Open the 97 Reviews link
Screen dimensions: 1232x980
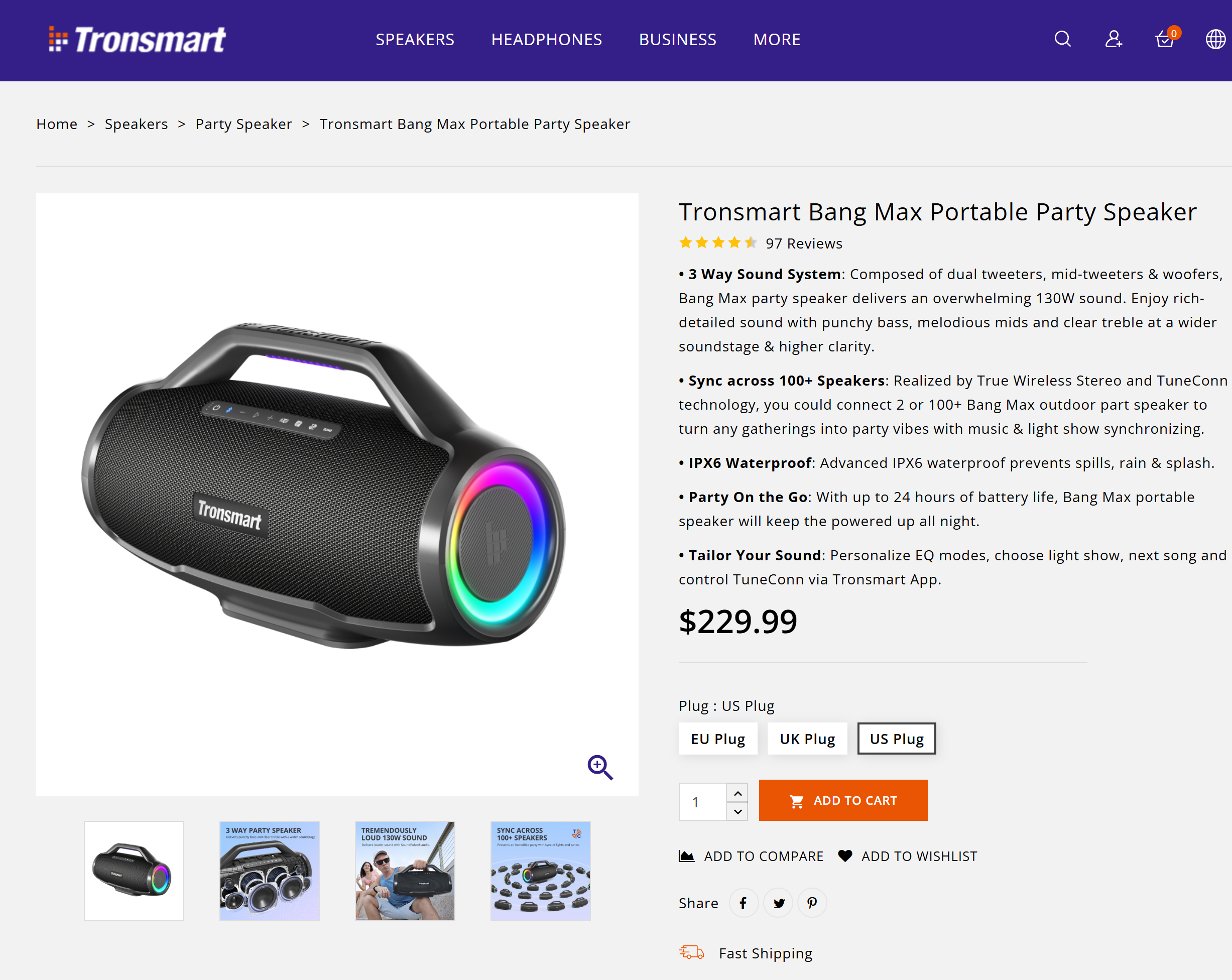point(803,243)
